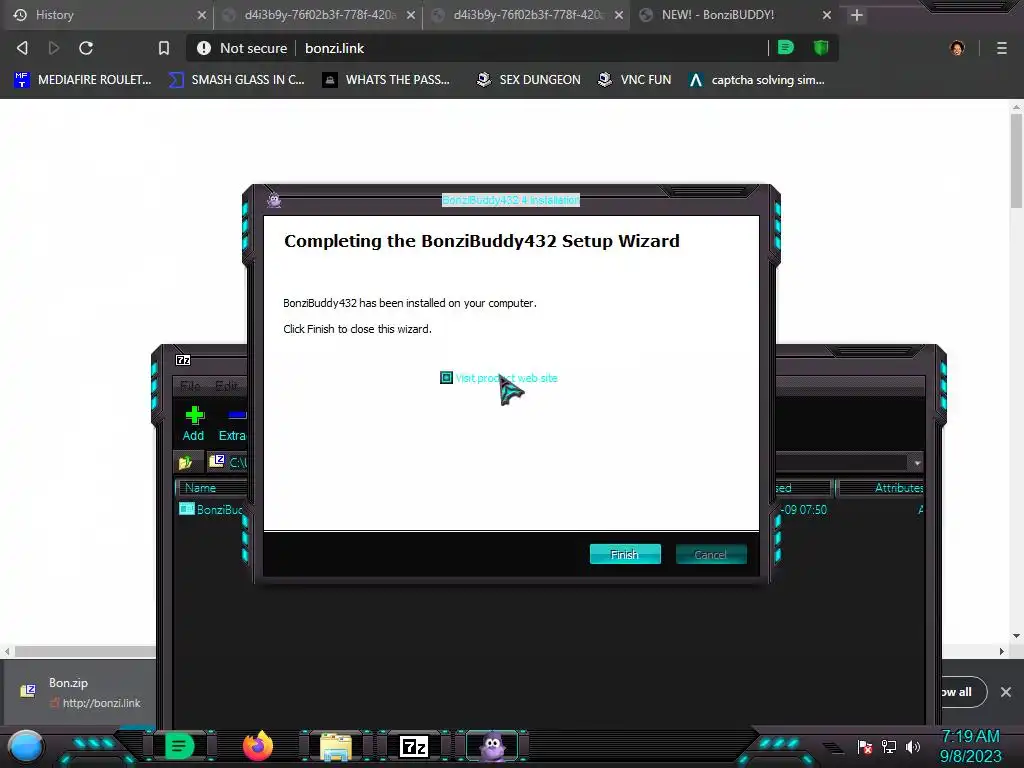Sort by Attributes column in 7-Zip
Screen dimensions: 1024x768
pyautogui.click(x=881, y=488)
